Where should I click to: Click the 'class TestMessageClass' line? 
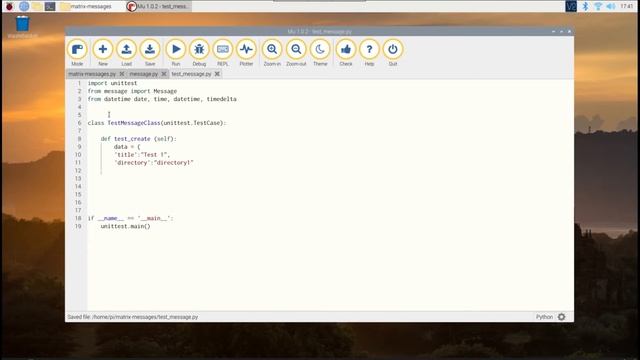tap(157, 123)
